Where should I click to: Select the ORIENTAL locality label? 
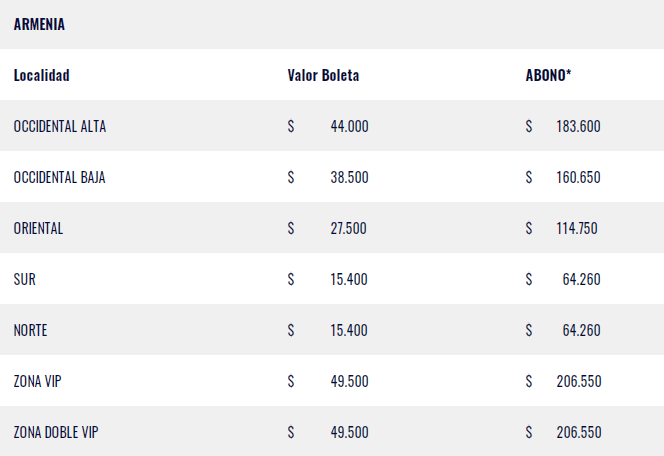(x=39, y=229)
